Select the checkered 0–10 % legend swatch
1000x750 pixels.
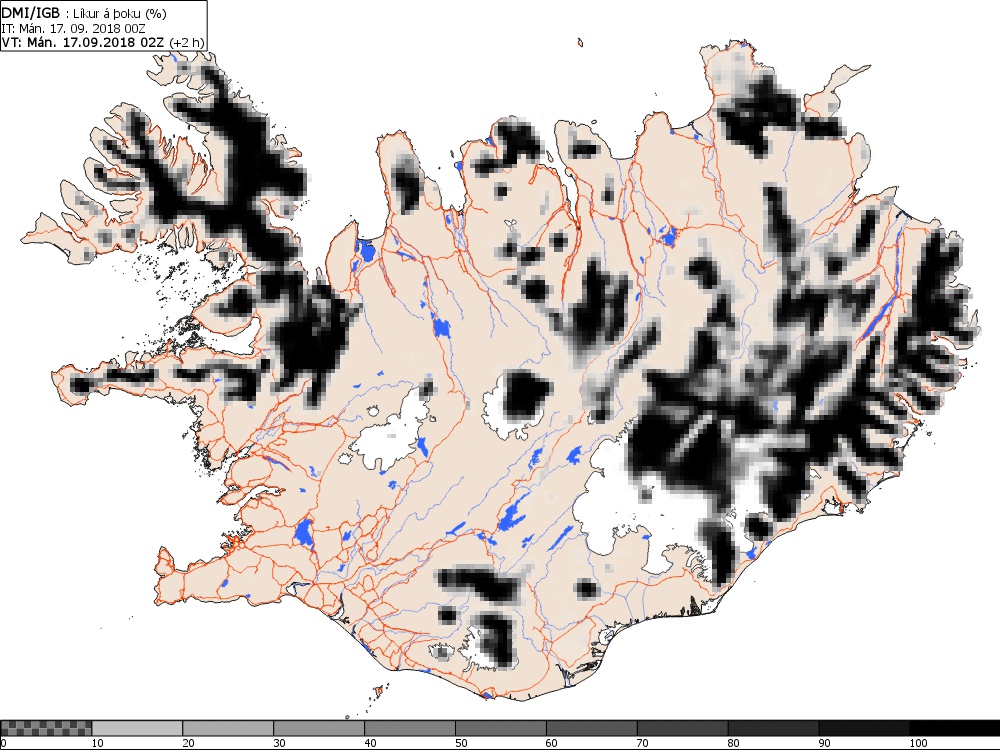pyautogui.click(x=47, y=728)
